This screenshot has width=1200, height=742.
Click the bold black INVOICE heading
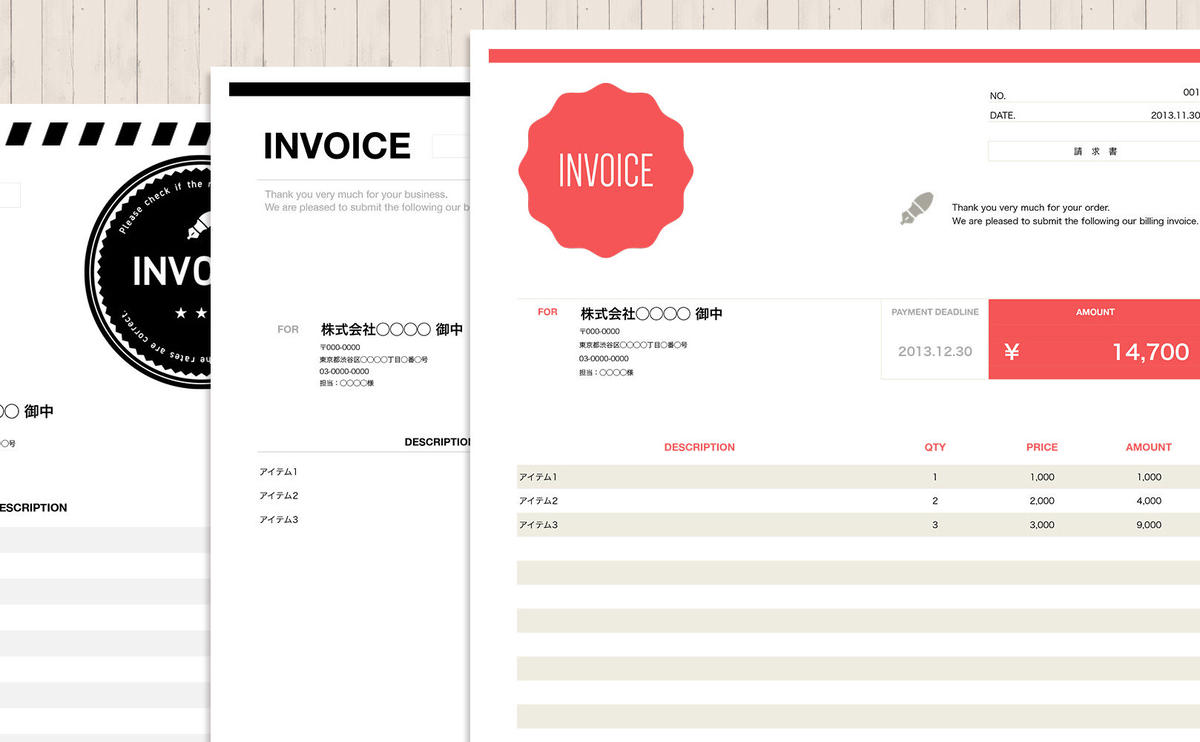pyautogui.click(x=336, y=146)
